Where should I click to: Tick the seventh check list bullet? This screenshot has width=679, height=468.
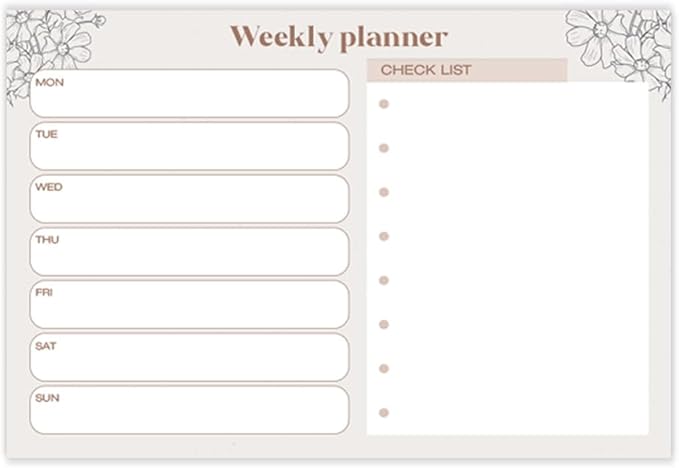pyautogui.click(x=384, y=368)
